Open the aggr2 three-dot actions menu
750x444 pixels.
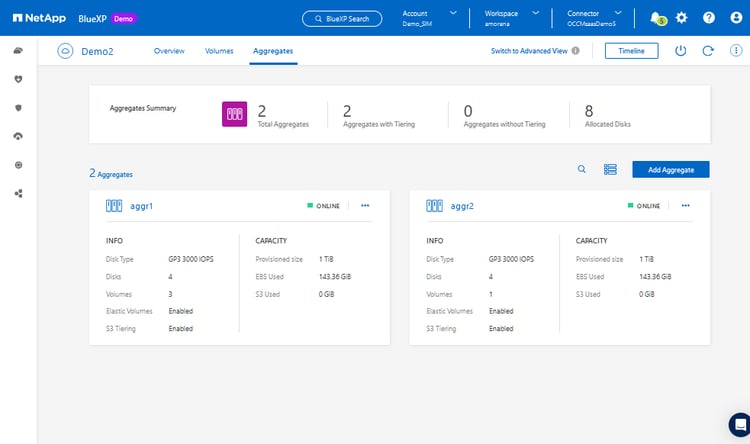pyautogui.click(x=685, y=205)
